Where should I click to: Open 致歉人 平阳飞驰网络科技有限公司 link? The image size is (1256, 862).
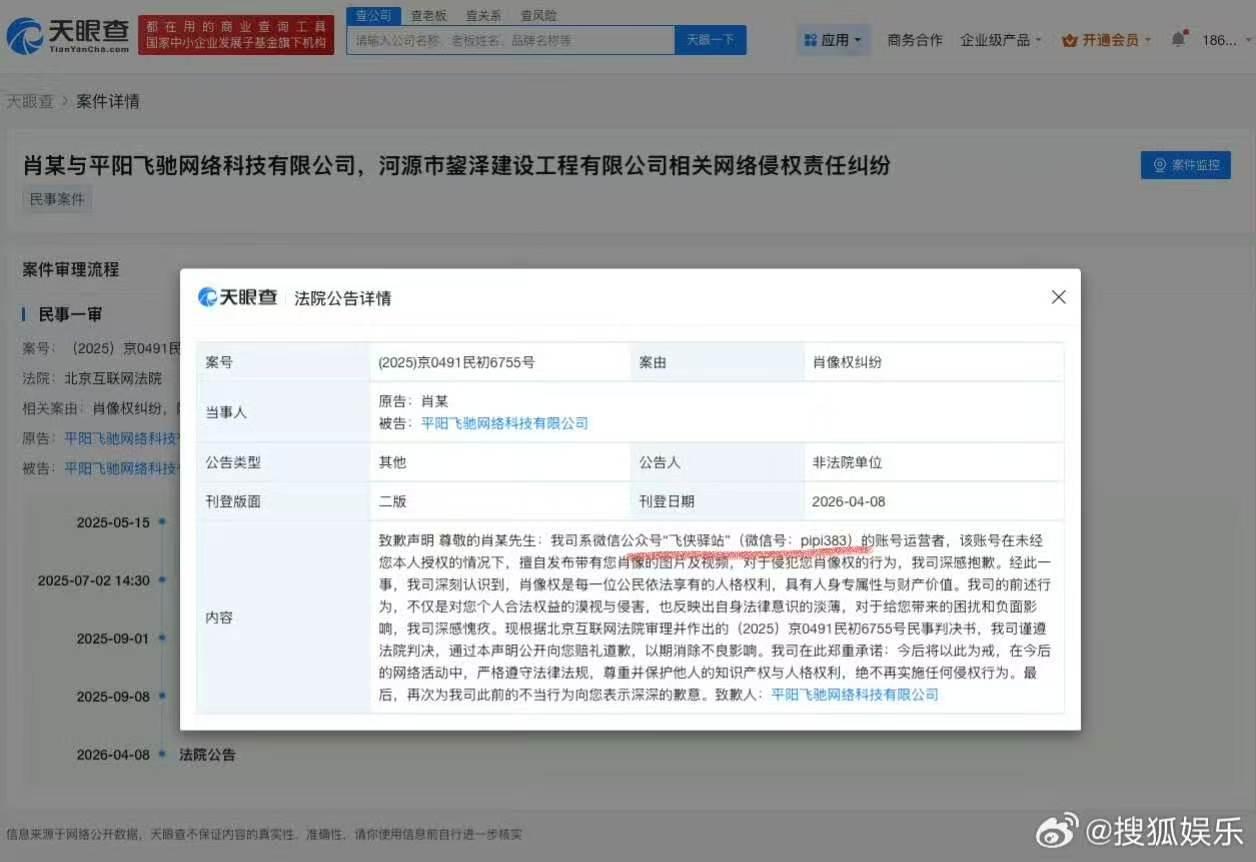pos(855,694)
